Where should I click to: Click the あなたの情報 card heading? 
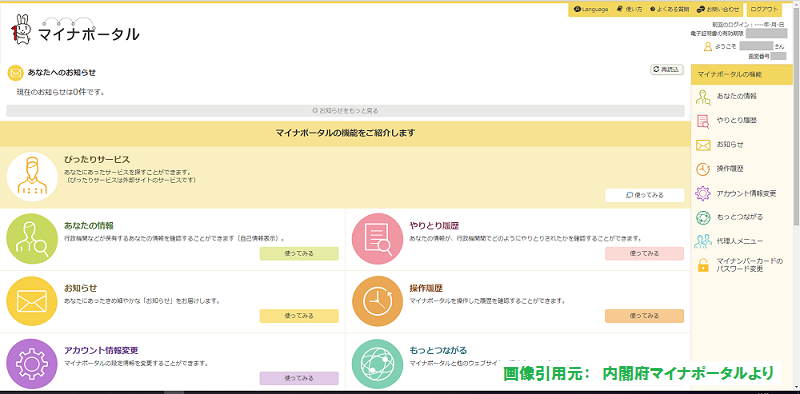pos(89,225)
